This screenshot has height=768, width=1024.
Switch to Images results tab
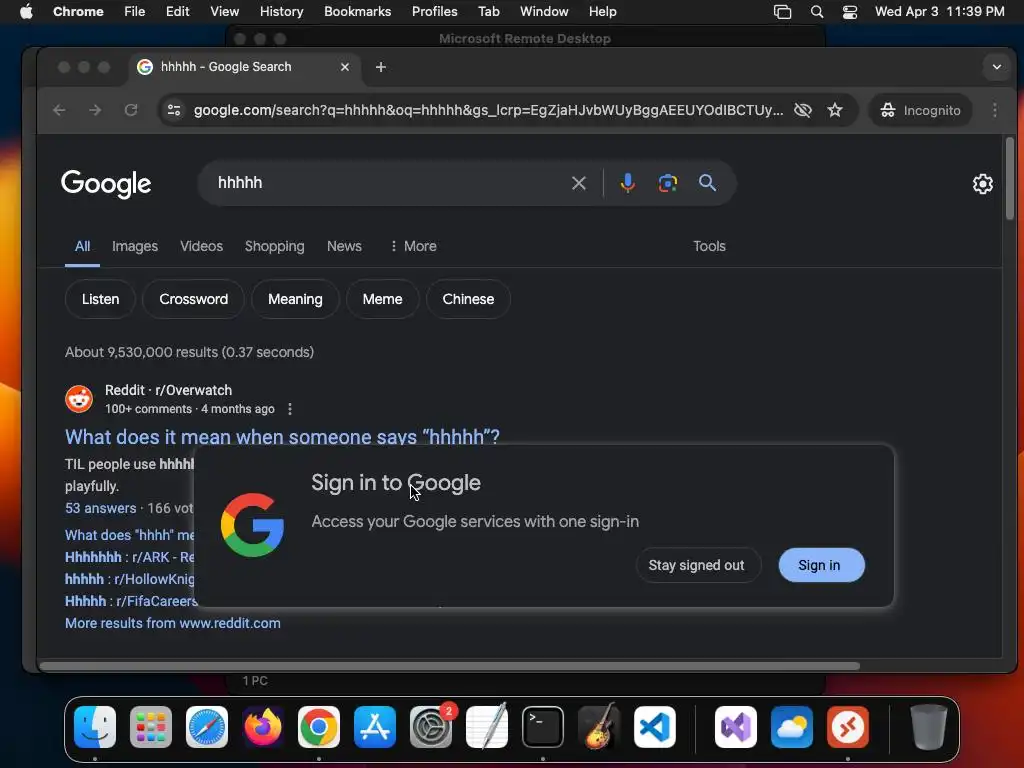[x=135, y=246]
